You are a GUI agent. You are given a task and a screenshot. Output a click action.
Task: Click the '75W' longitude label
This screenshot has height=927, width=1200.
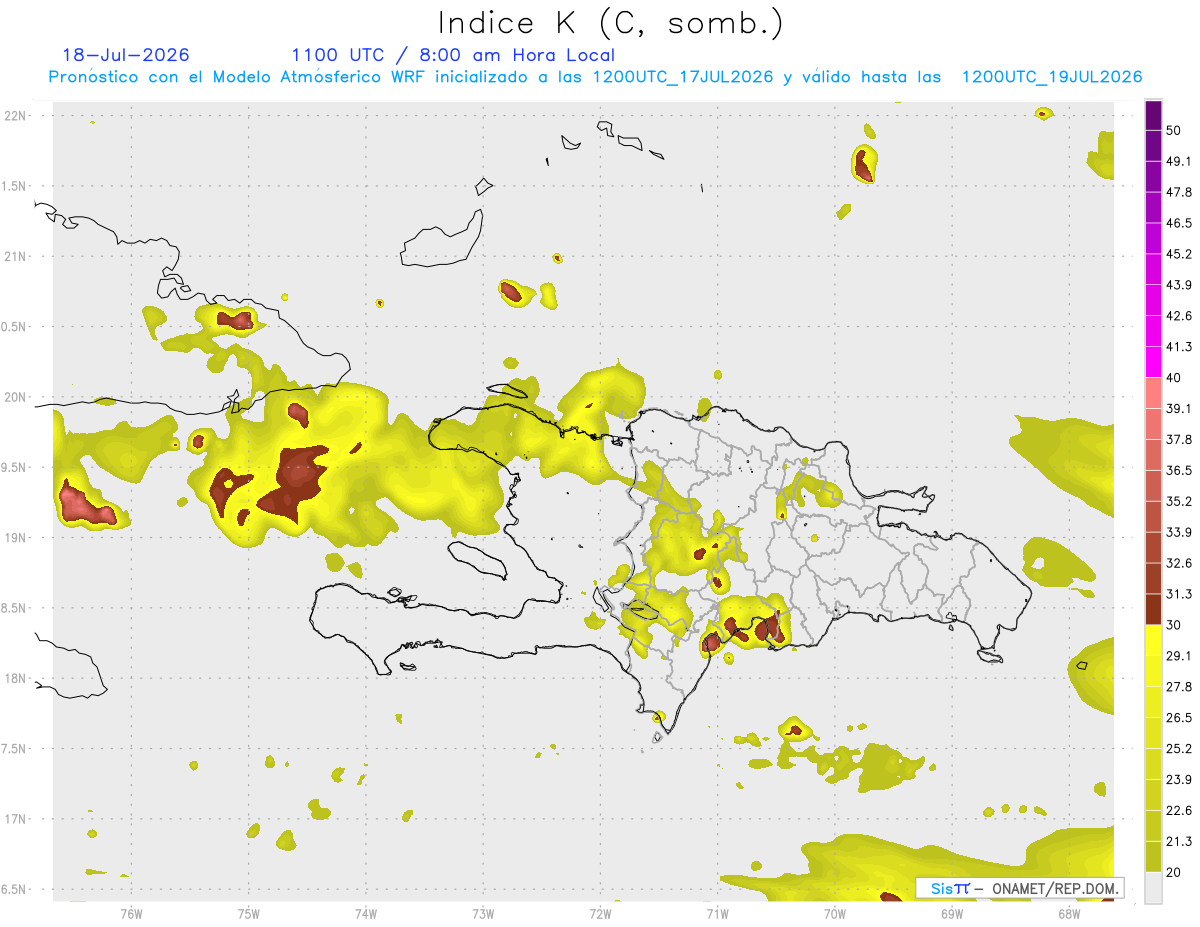click(x=249, y=914)
